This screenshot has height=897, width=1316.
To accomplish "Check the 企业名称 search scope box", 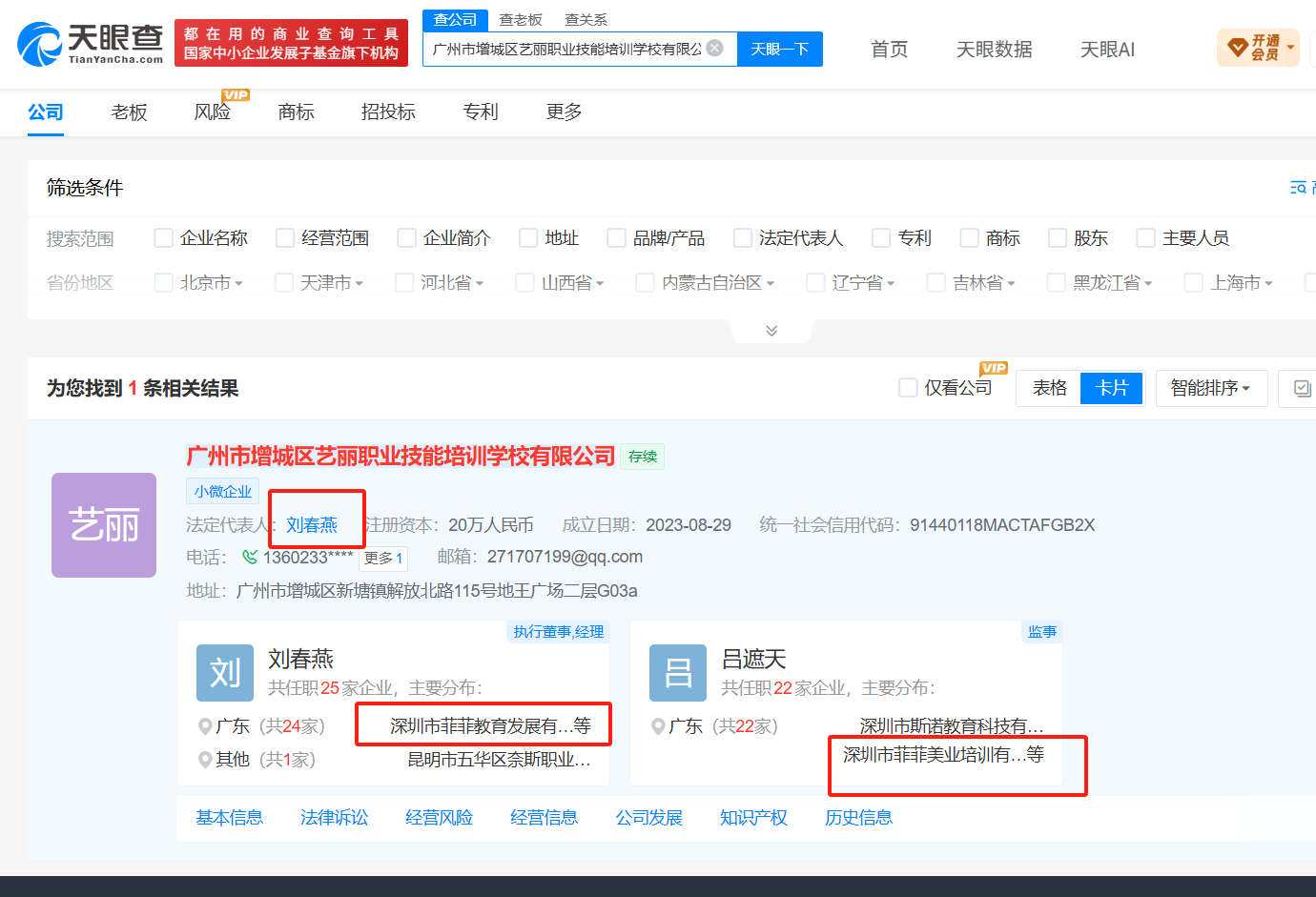I will pos(163,237).
